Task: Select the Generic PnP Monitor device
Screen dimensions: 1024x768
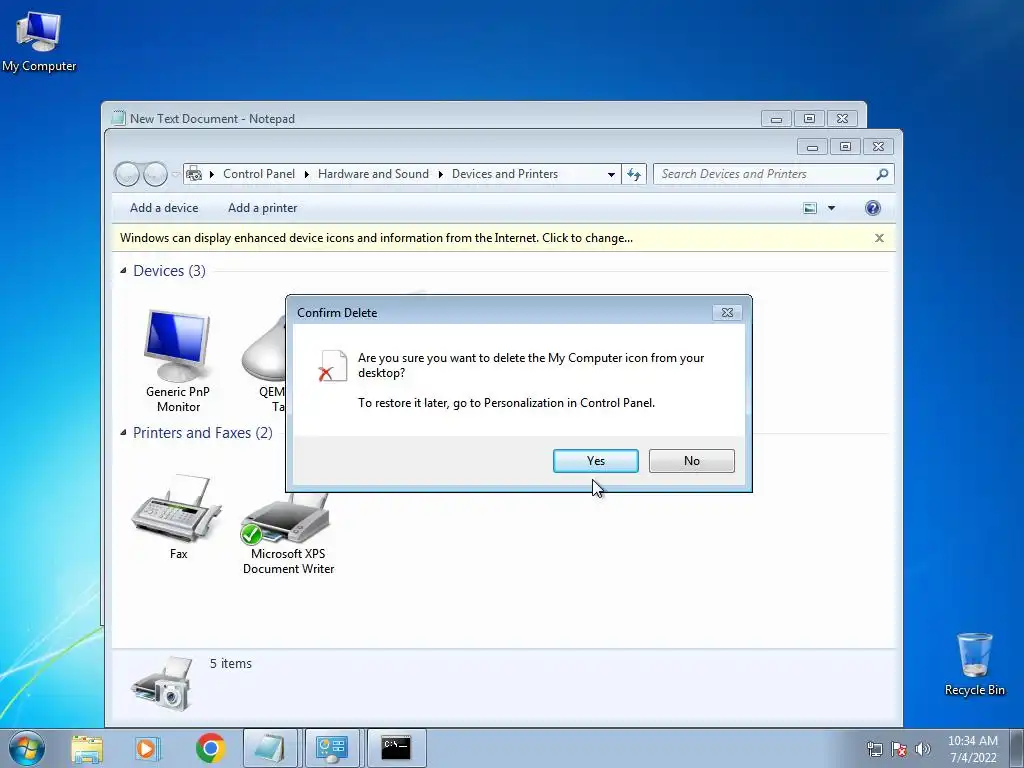Action: (178, 361)
